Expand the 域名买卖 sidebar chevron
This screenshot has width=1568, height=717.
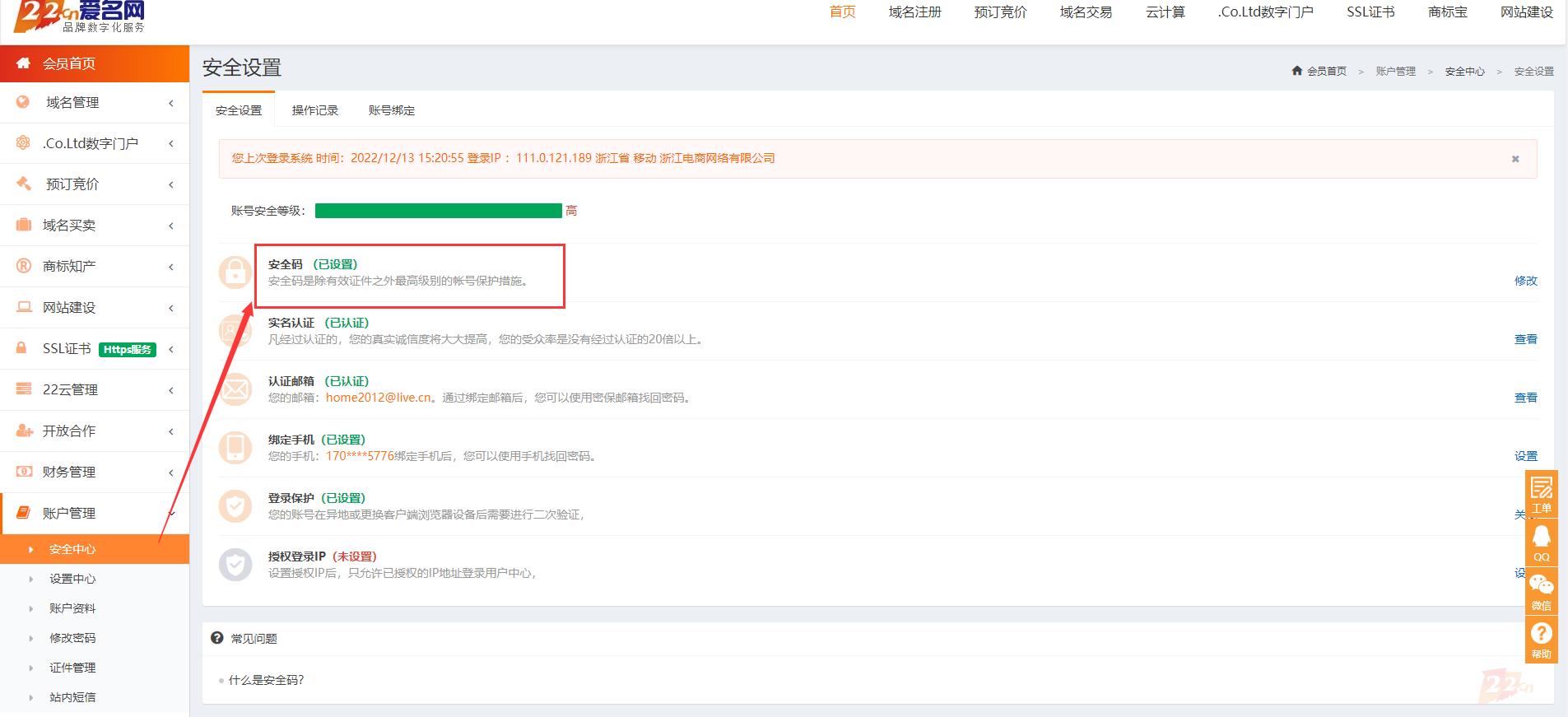tap(171, 226)
